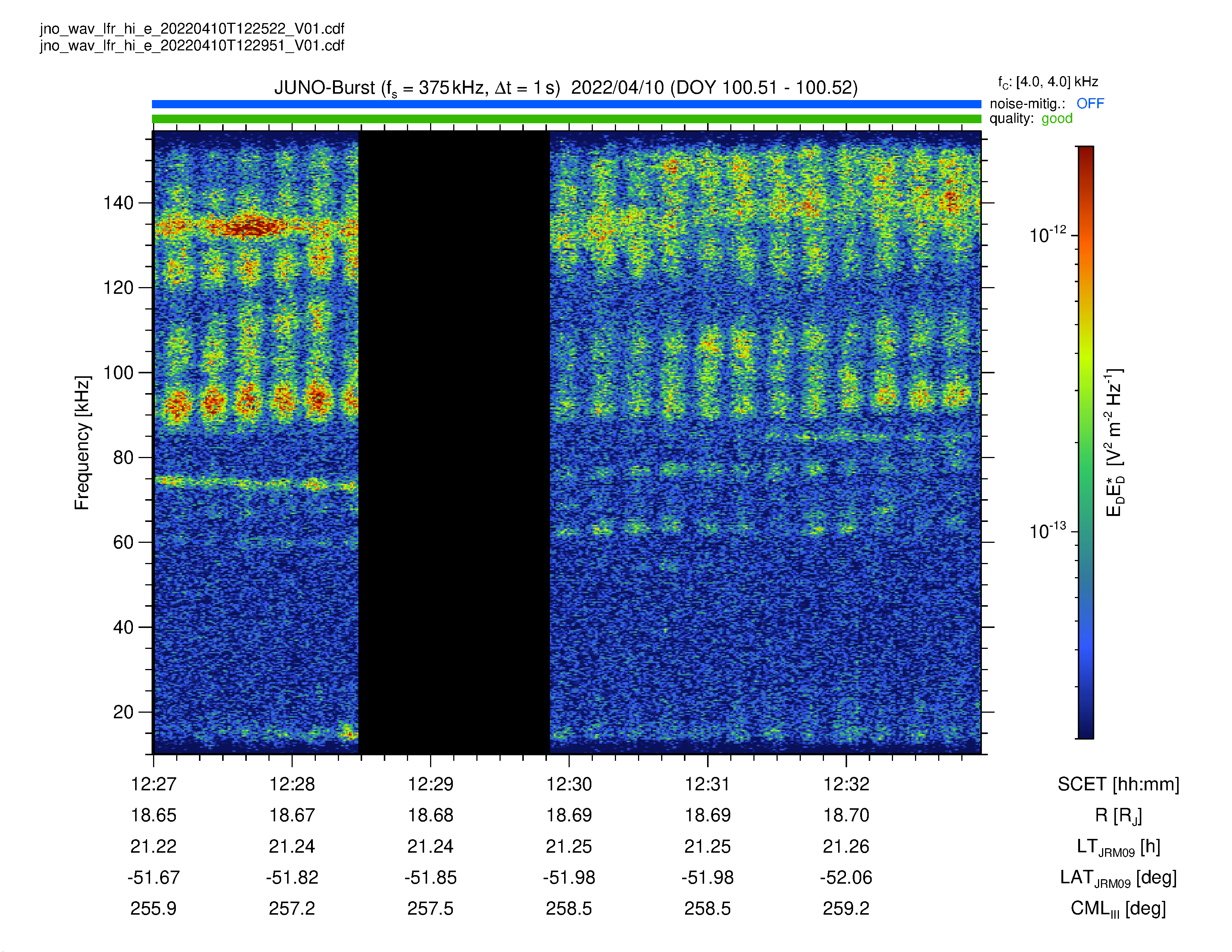Screen dimensions: 1232x952
Task: Click the noise-mitig. OFF label
Action: (1046, 104)
